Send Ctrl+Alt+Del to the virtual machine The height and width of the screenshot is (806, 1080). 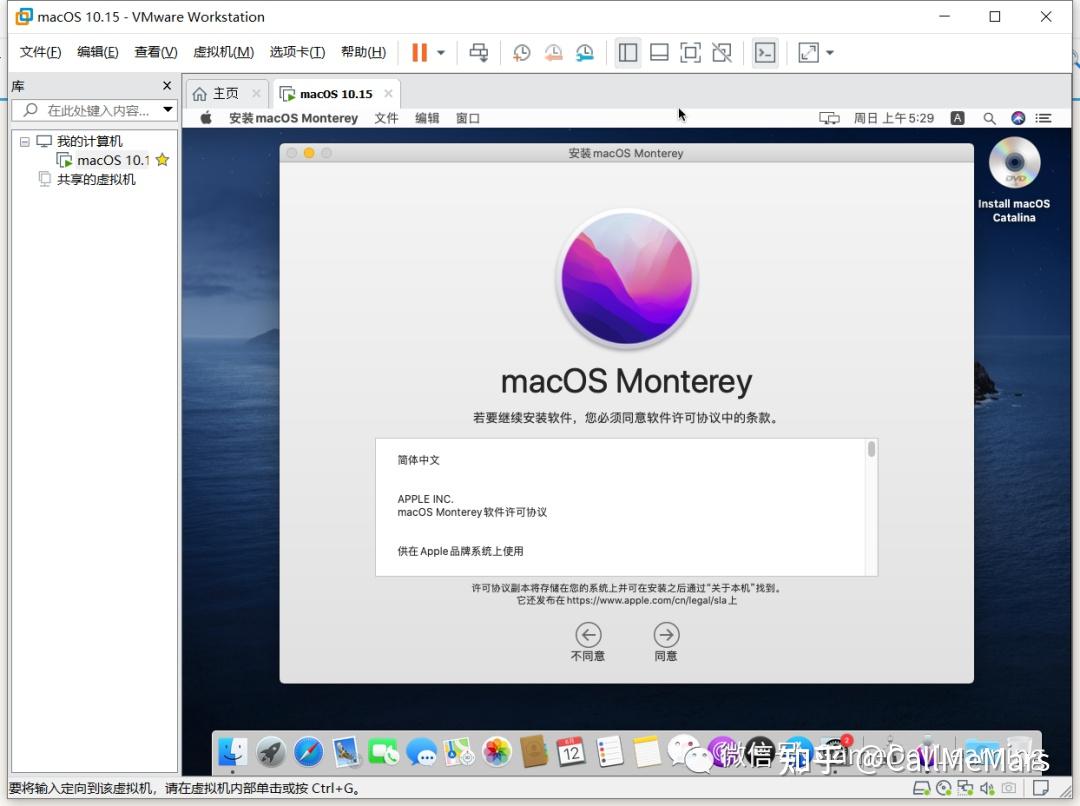(x=479, y=52)
